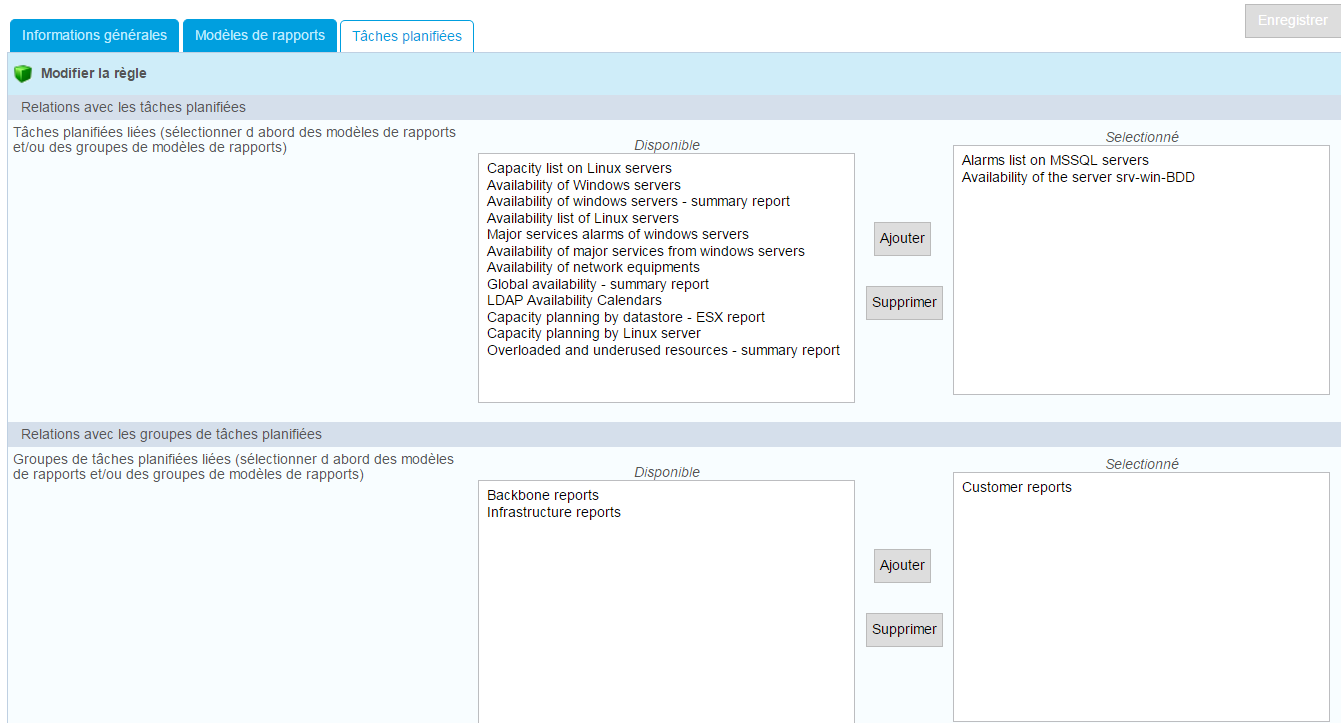
Task: Select Backbone reports in available groups
Action: [543, 496]
